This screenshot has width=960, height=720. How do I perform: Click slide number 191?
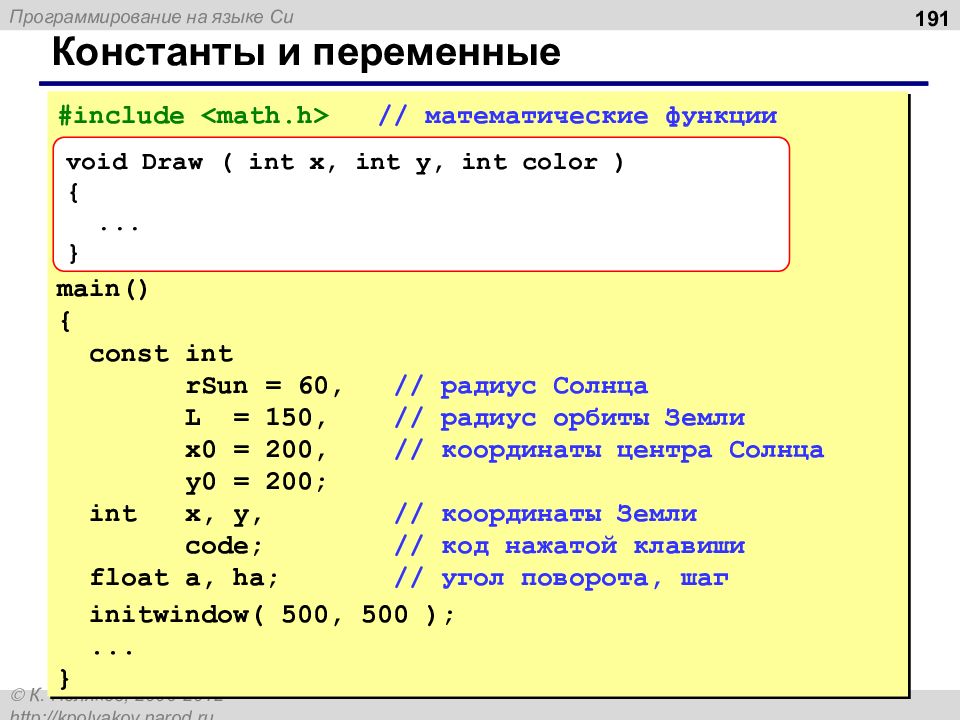click(931, 19)
